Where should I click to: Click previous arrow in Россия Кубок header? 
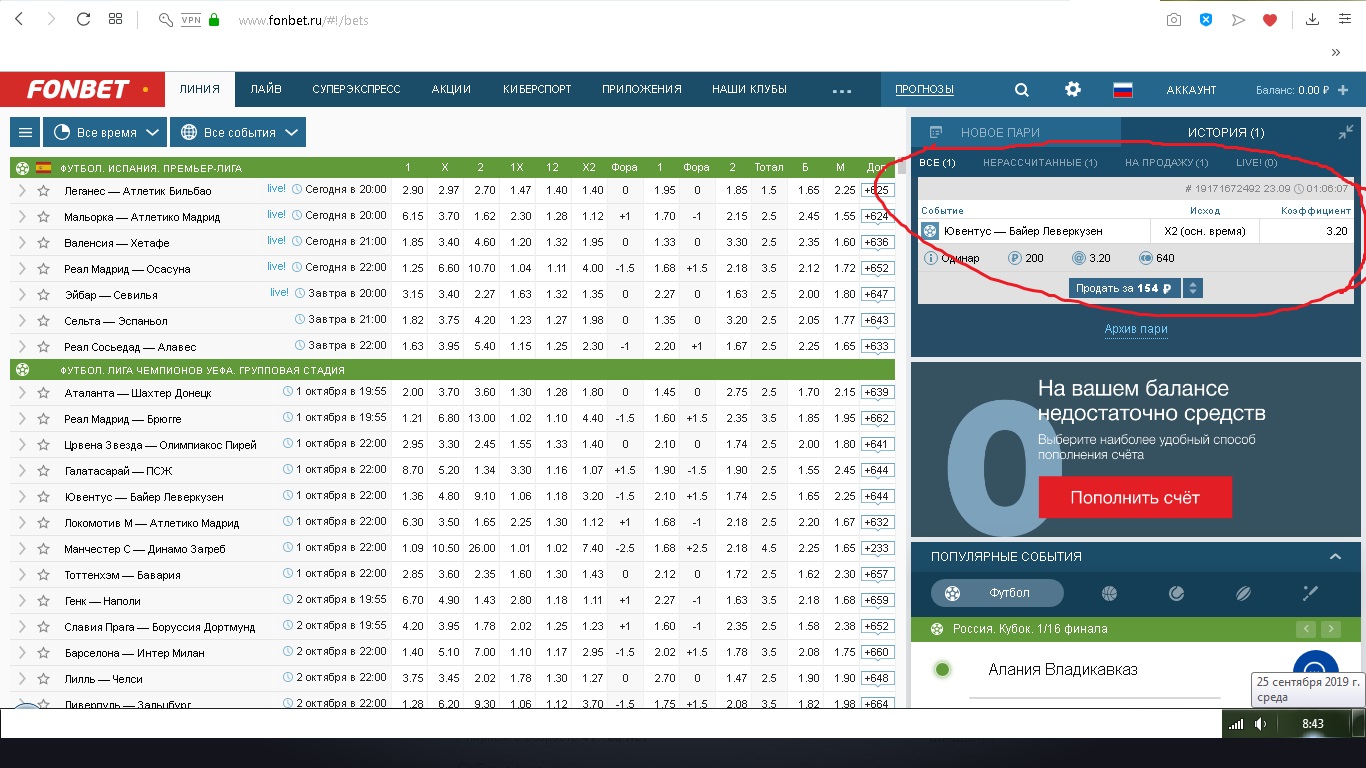click(x=1305, y=629)
